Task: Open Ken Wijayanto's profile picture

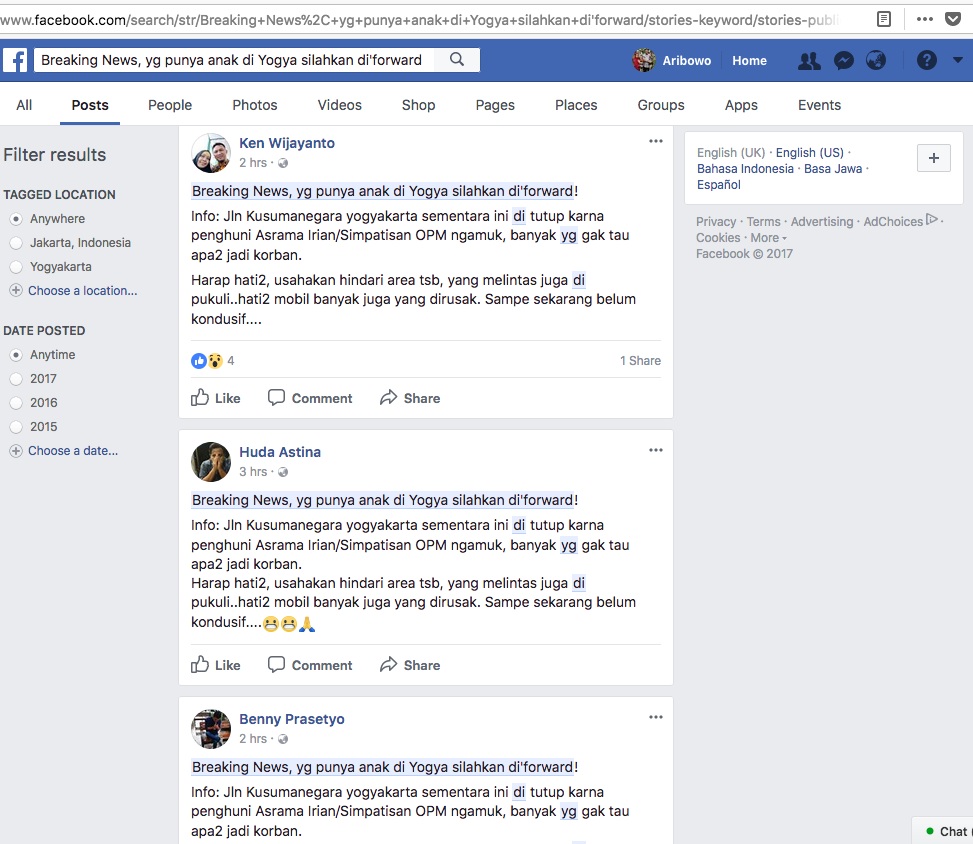Action: pos(211,153)
